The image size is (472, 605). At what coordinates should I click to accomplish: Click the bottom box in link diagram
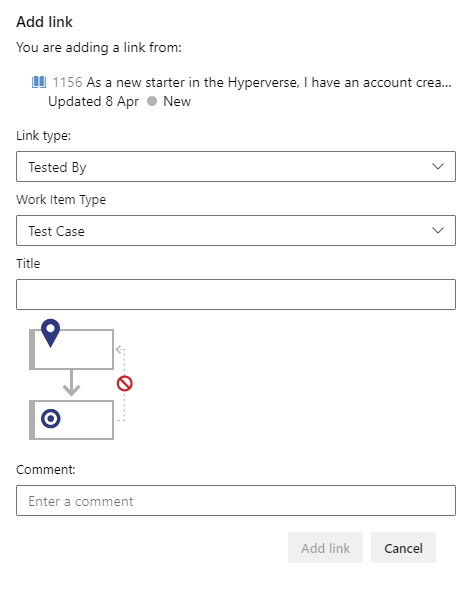(71, 420)
